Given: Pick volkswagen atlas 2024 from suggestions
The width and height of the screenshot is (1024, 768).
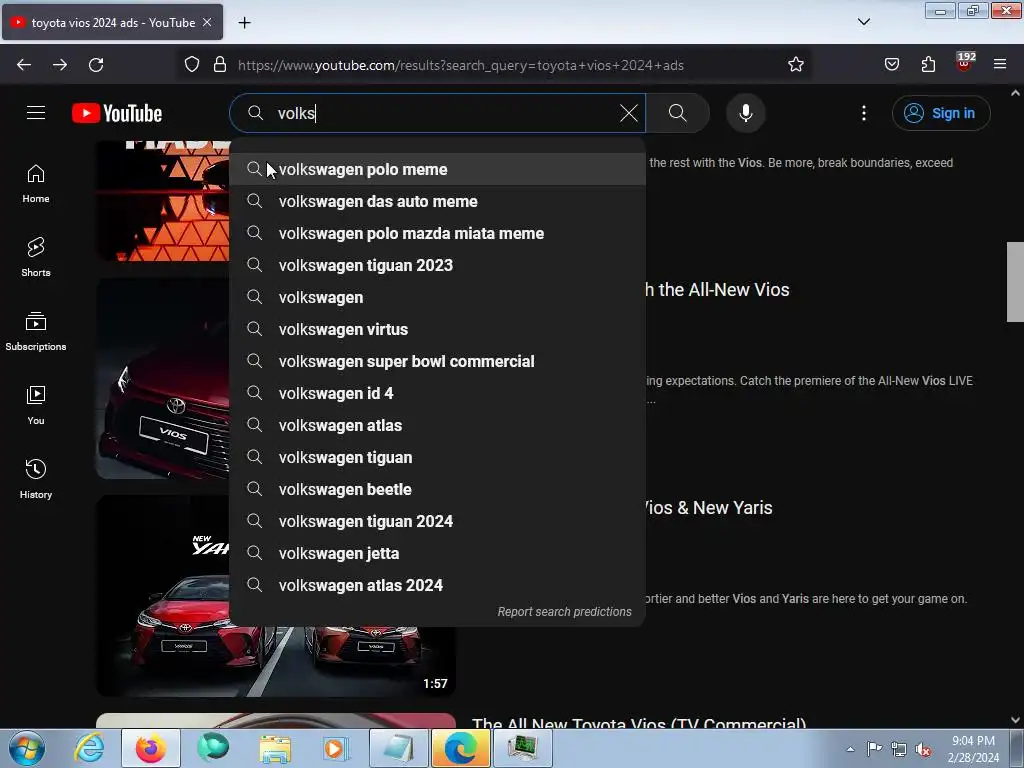Looking at the screenshot, I should pyautogui.click(x=438, y=585).
